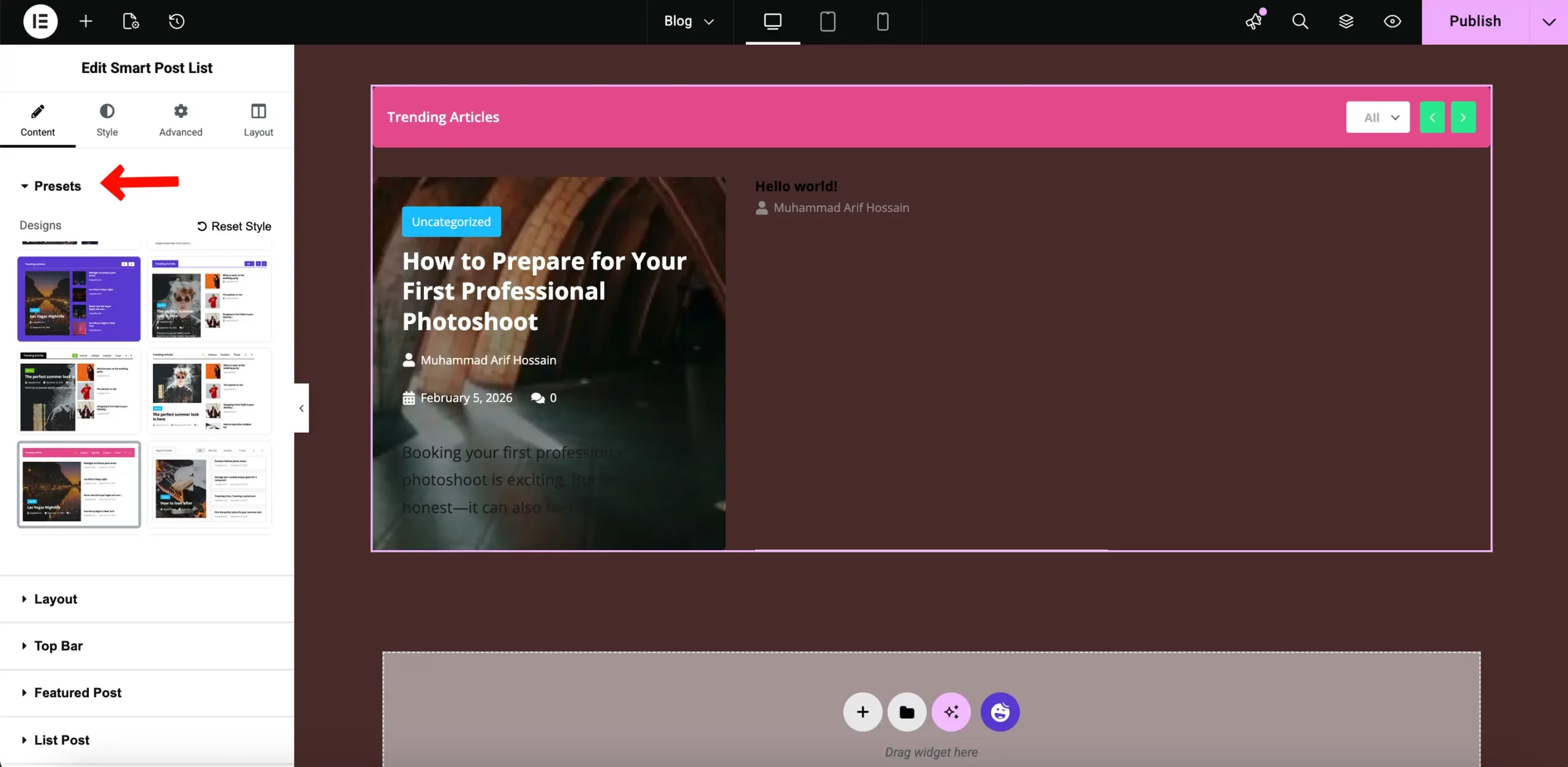Switch to tablet responsive view
Image resolution: width=1568 pixels, height=767 pixels.
[x=827, y=21]
